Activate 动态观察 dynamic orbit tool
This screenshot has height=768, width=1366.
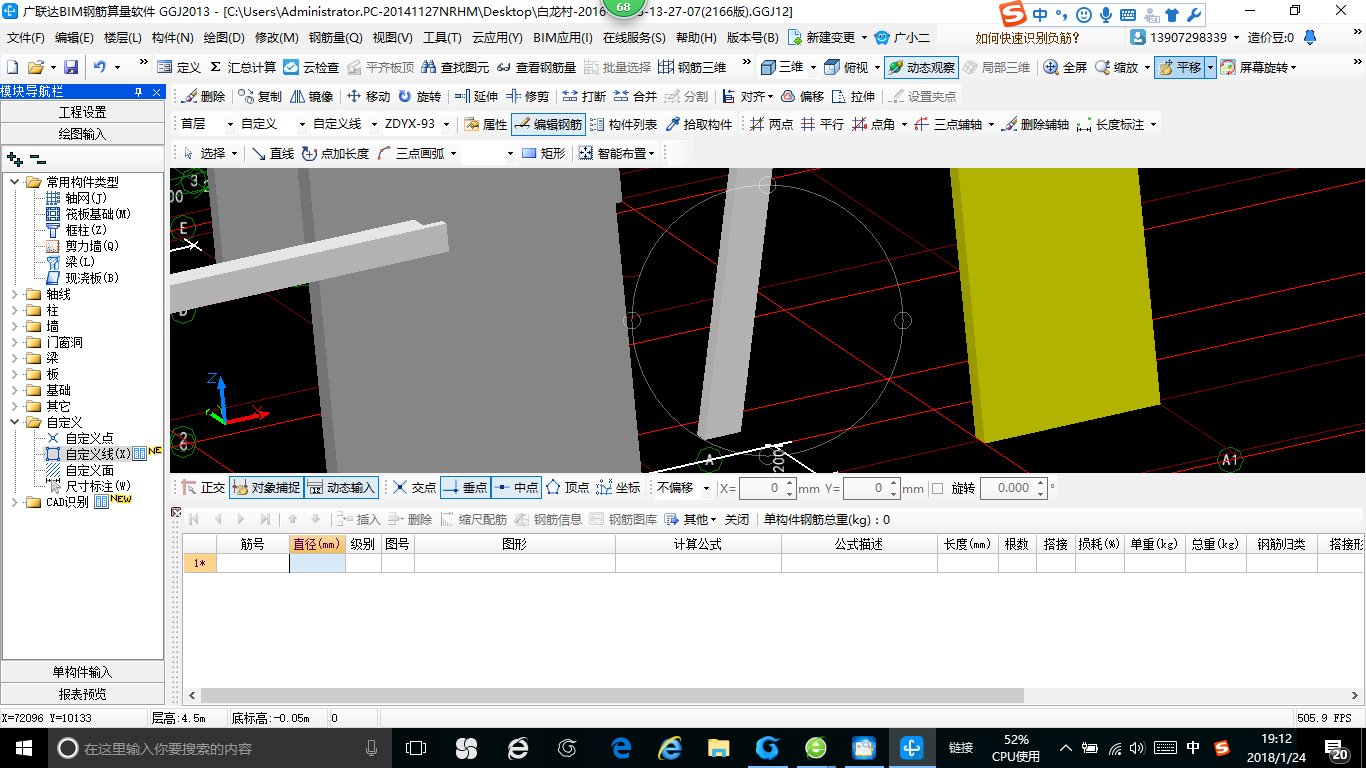pos(921,67)
